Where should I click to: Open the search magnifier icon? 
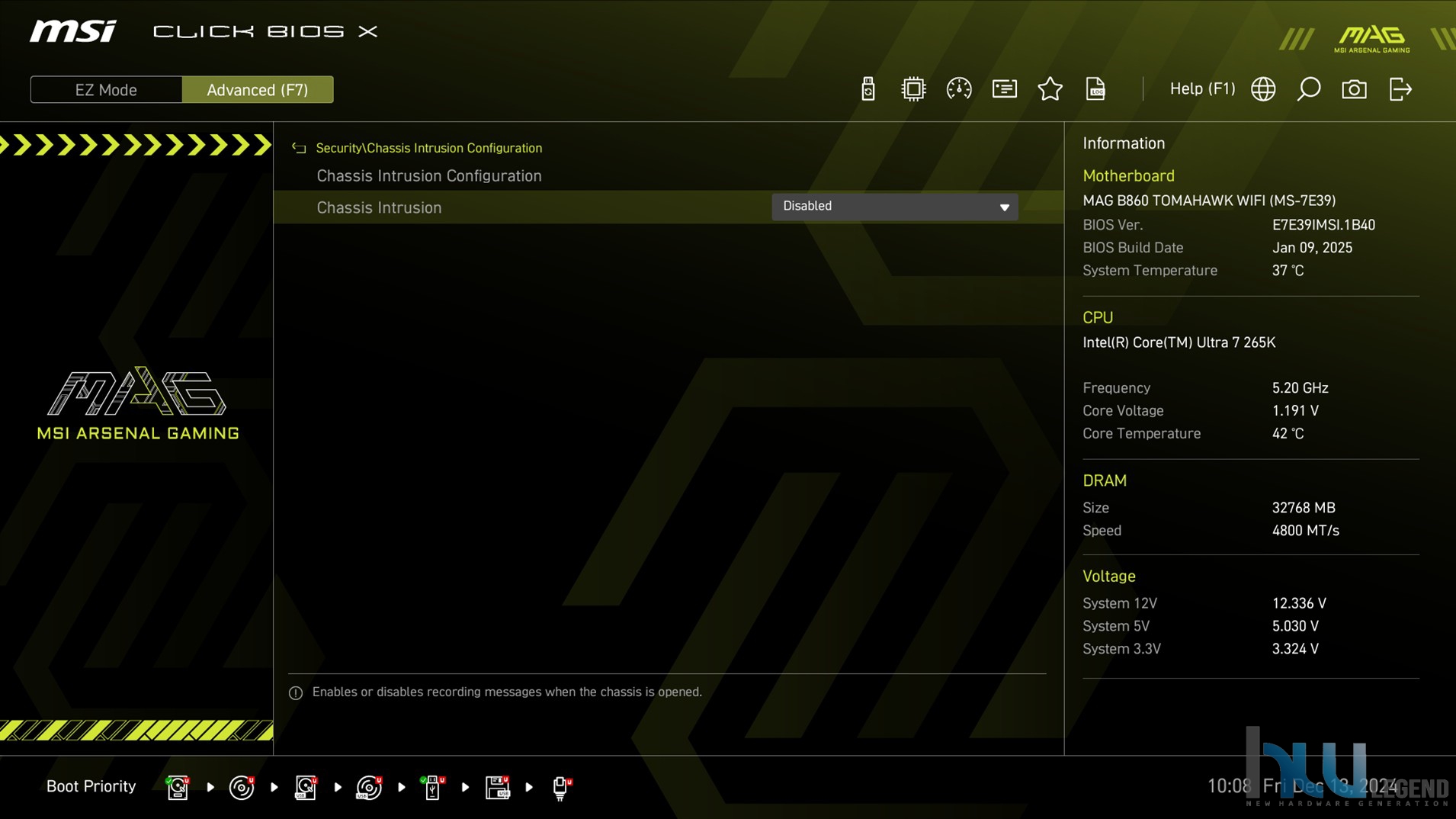pos(1309,89)
